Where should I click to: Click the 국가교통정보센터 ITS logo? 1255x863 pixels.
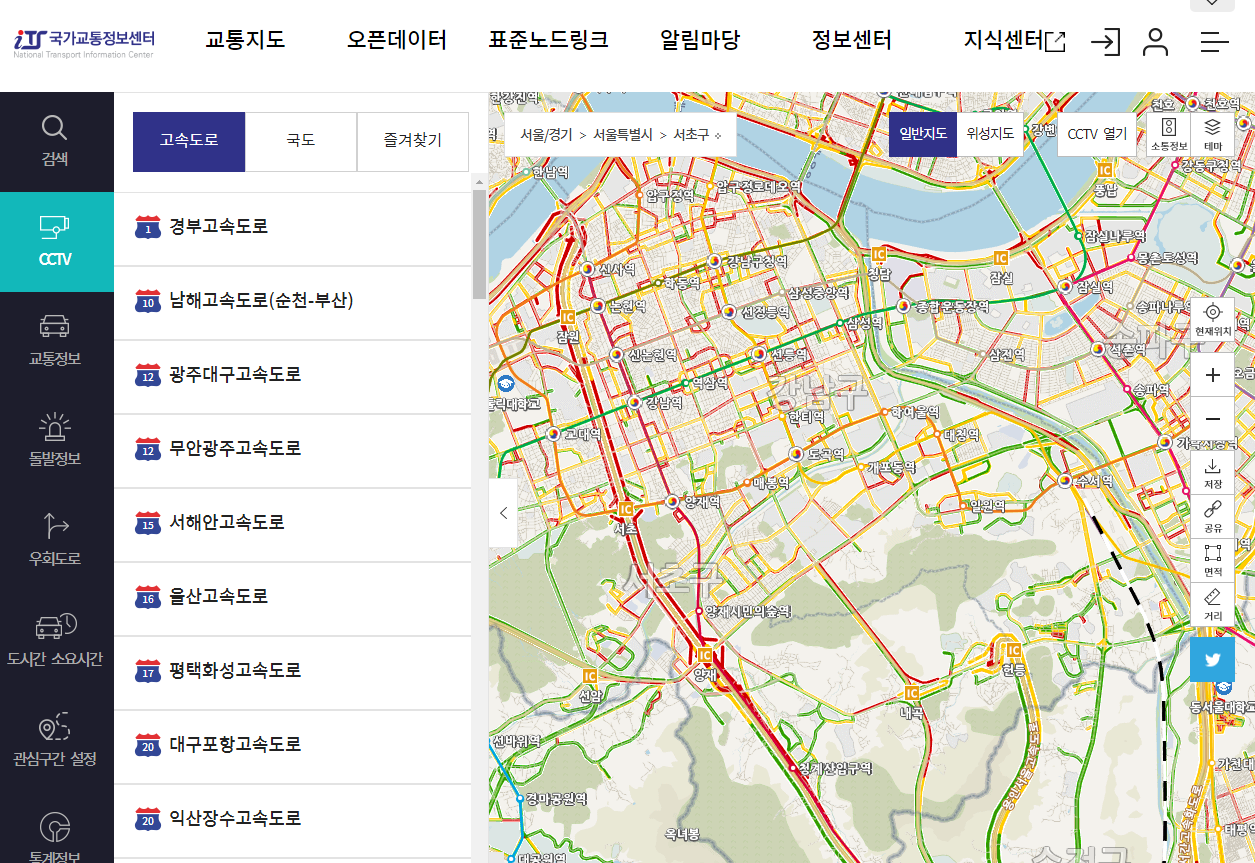84,42
